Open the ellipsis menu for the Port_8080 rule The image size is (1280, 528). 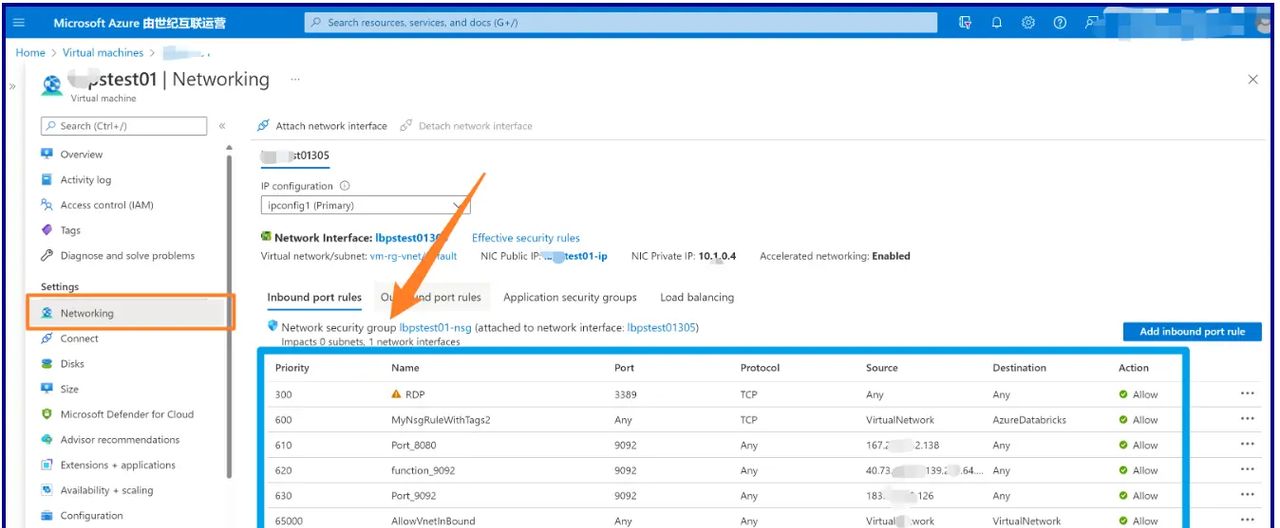(x=1247, y=445)
